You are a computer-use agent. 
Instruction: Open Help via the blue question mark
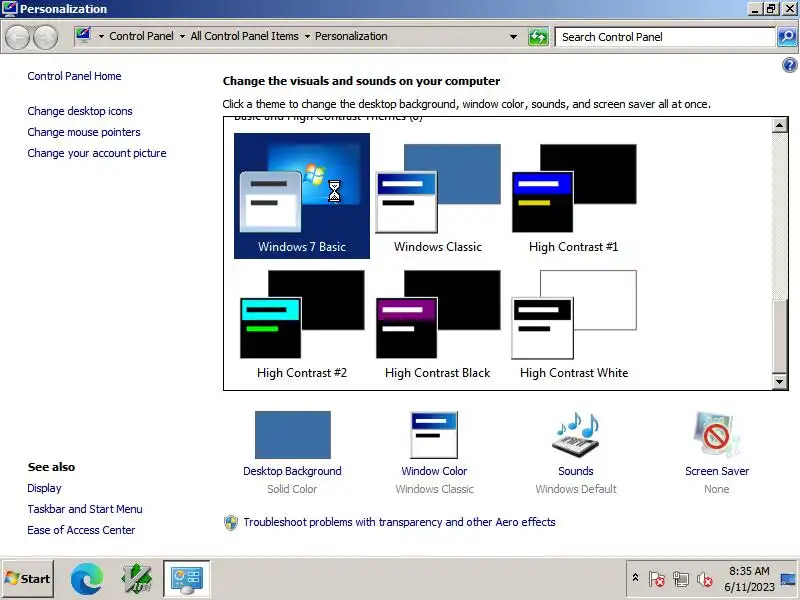click(x=789, y=65)
